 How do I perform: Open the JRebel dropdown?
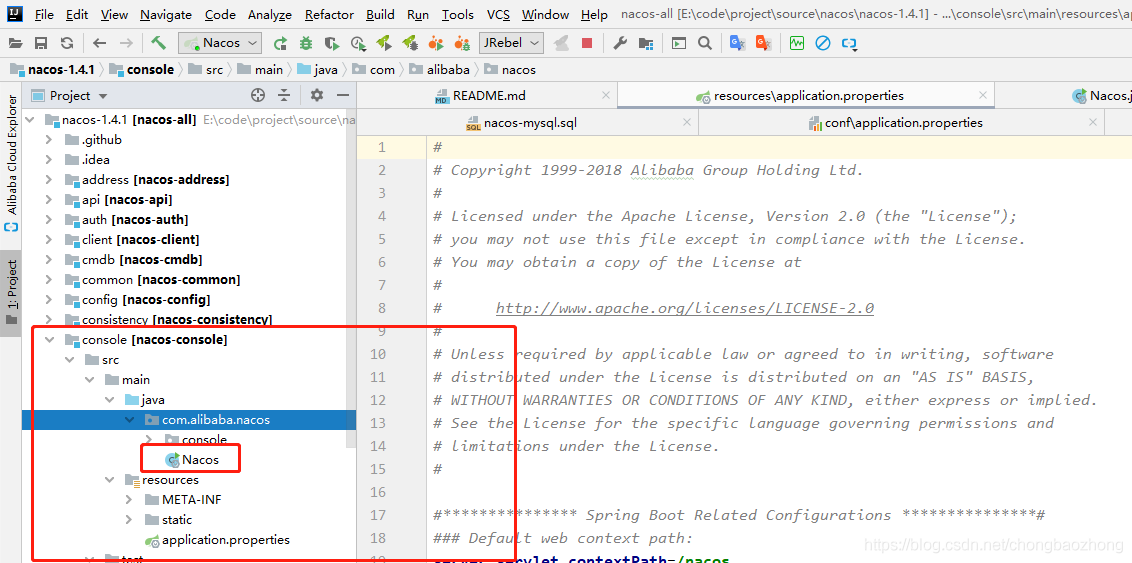[511, 43]
